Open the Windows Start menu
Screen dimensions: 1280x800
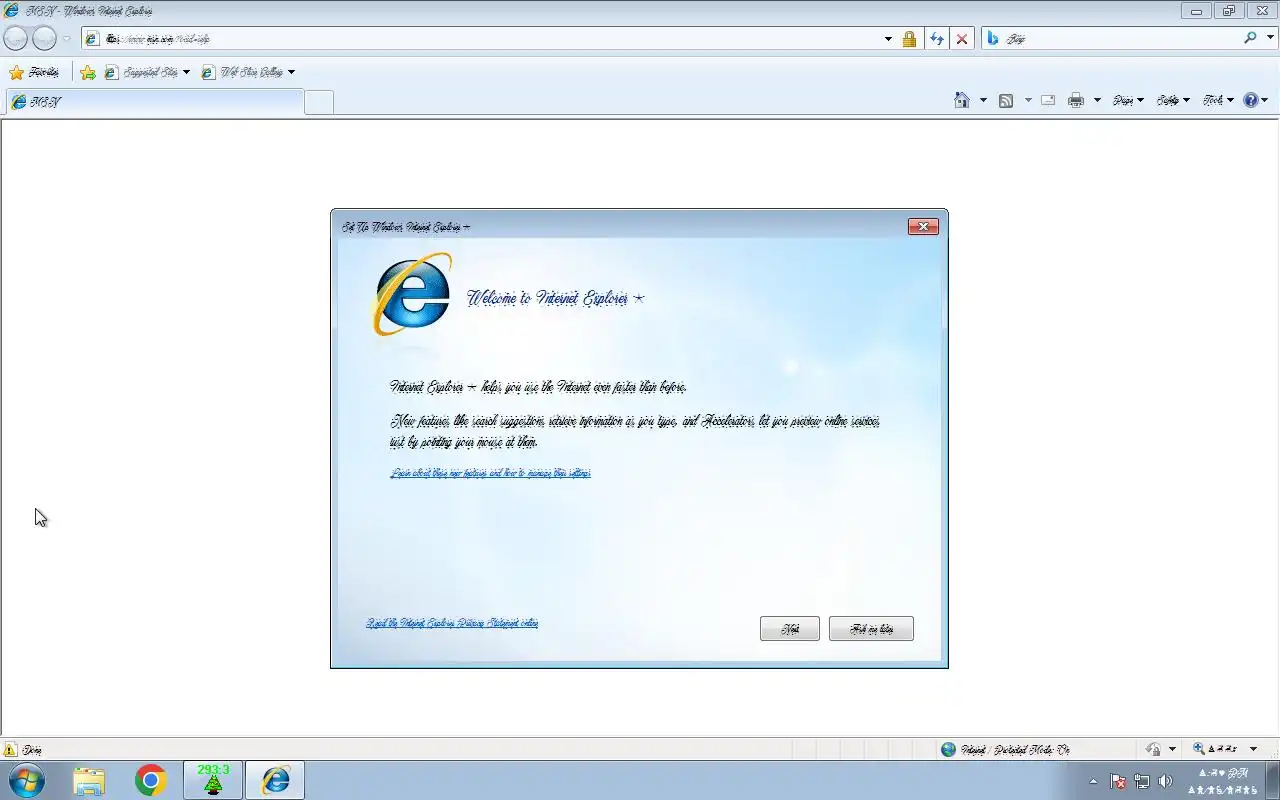[x=27, y=780]
